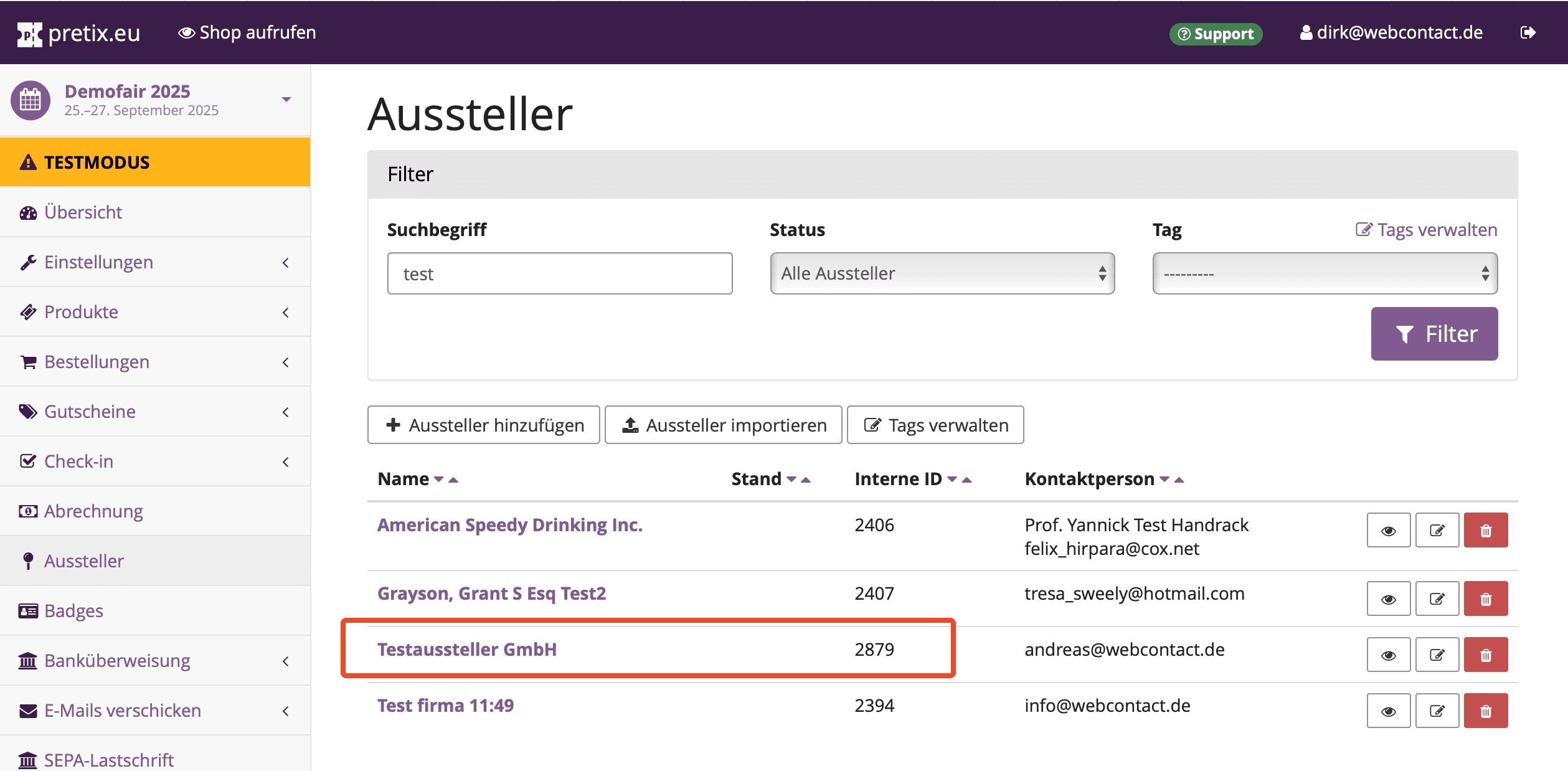This screenshot has height=771, width=1568.
Task: Expand the Einstellungen menu chevron
Action: tap(286, 262)
